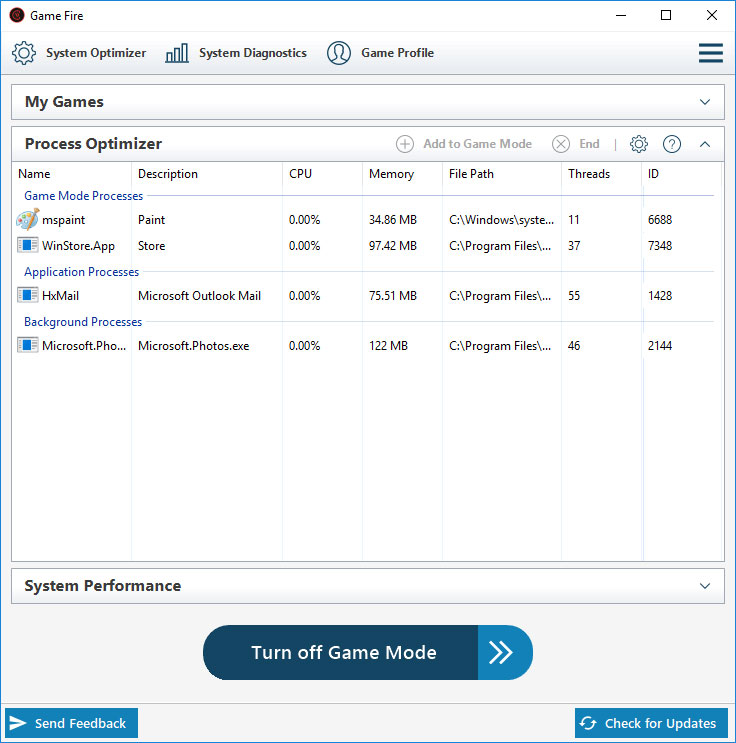Click process ID 6688

click(x=660, y=220)
